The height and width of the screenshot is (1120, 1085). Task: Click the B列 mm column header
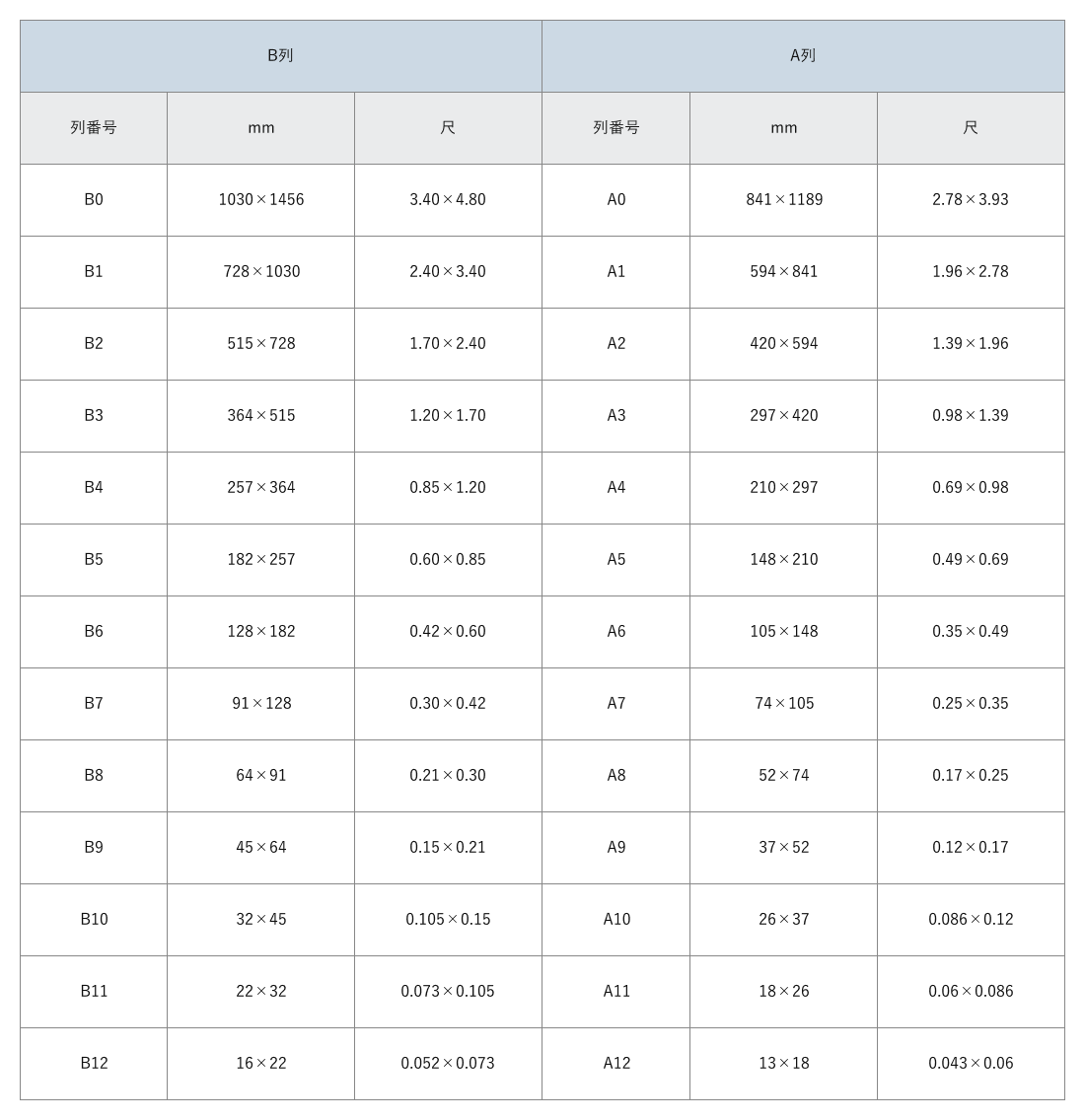[x=260, y=128]
